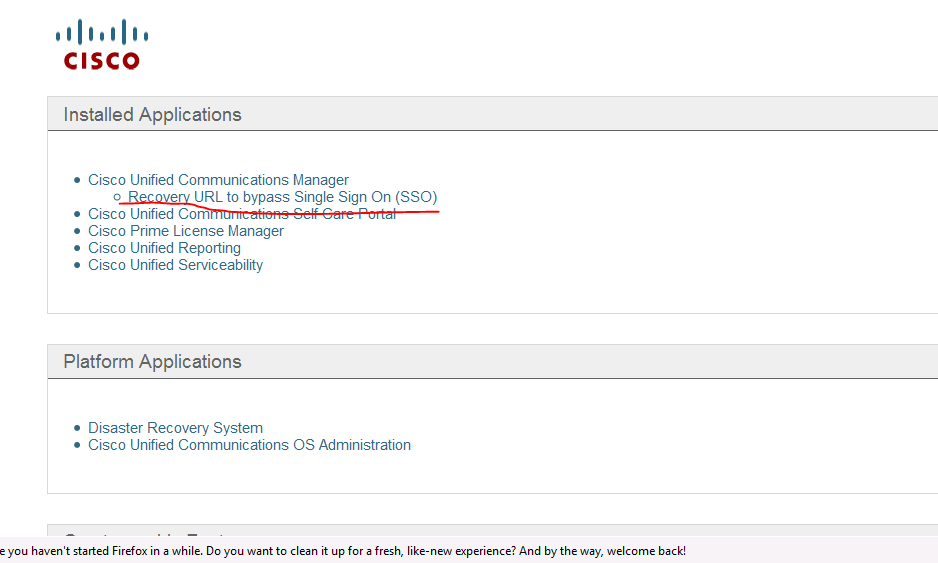Open Cisco Prime License Manager
The height and width of the screenshot is (563, 938).
[x=186, y=231]
